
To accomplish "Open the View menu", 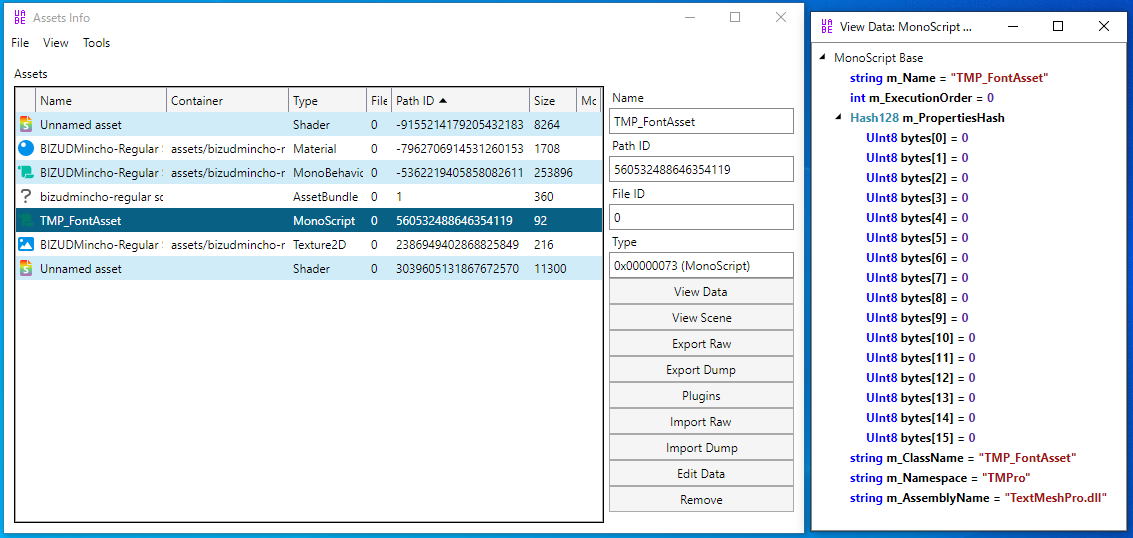I will tap(56, 43).
